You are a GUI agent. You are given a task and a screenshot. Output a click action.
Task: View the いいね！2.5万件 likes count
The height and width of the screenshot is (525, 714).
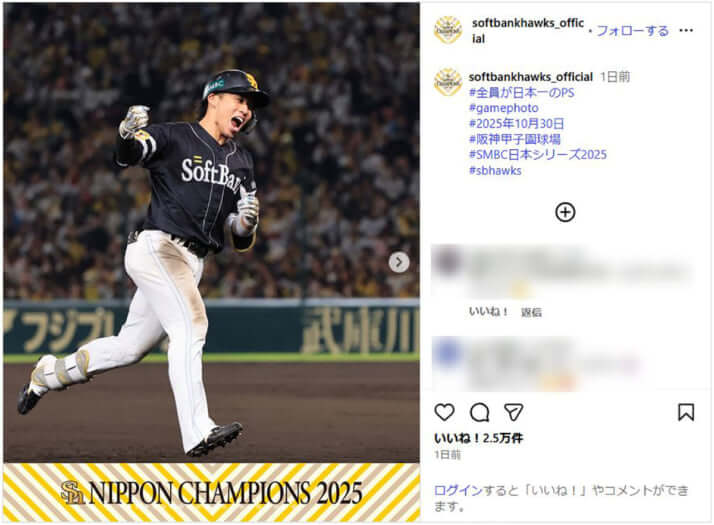(478, 438)
